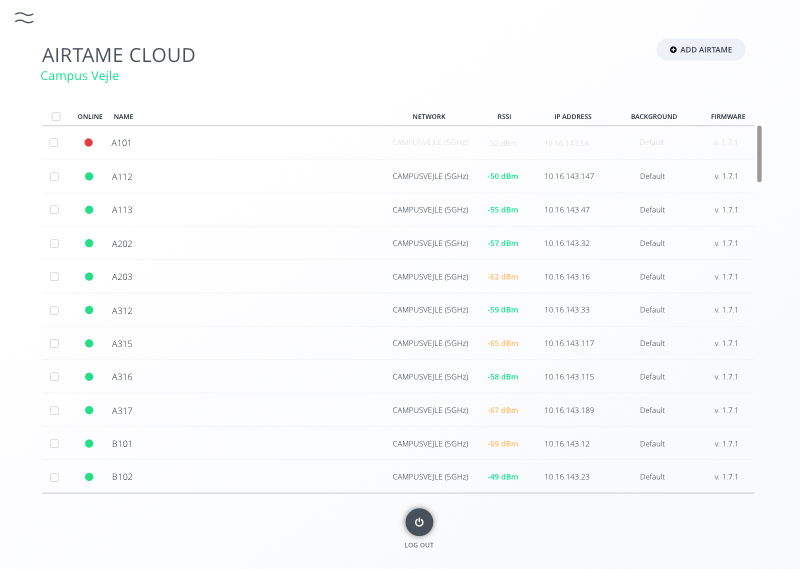
Task: Open device named B102
Action: point(122,477)
